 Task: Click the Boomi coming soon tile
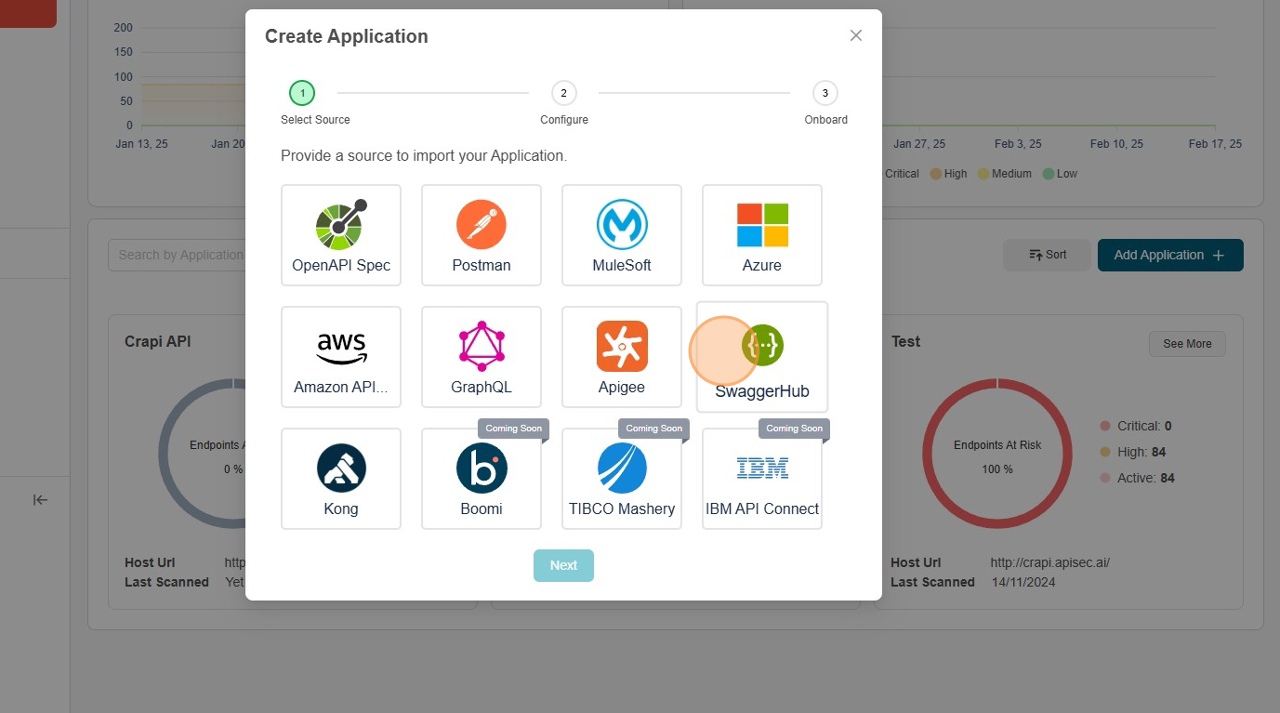coord(481,479)
